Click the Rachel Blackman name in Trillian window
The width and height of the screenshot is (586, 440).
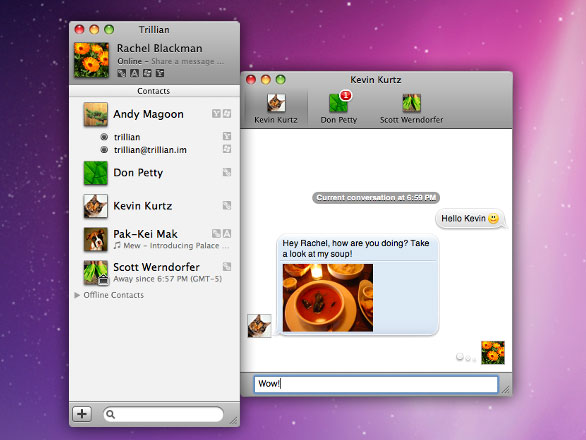point(160,48)
